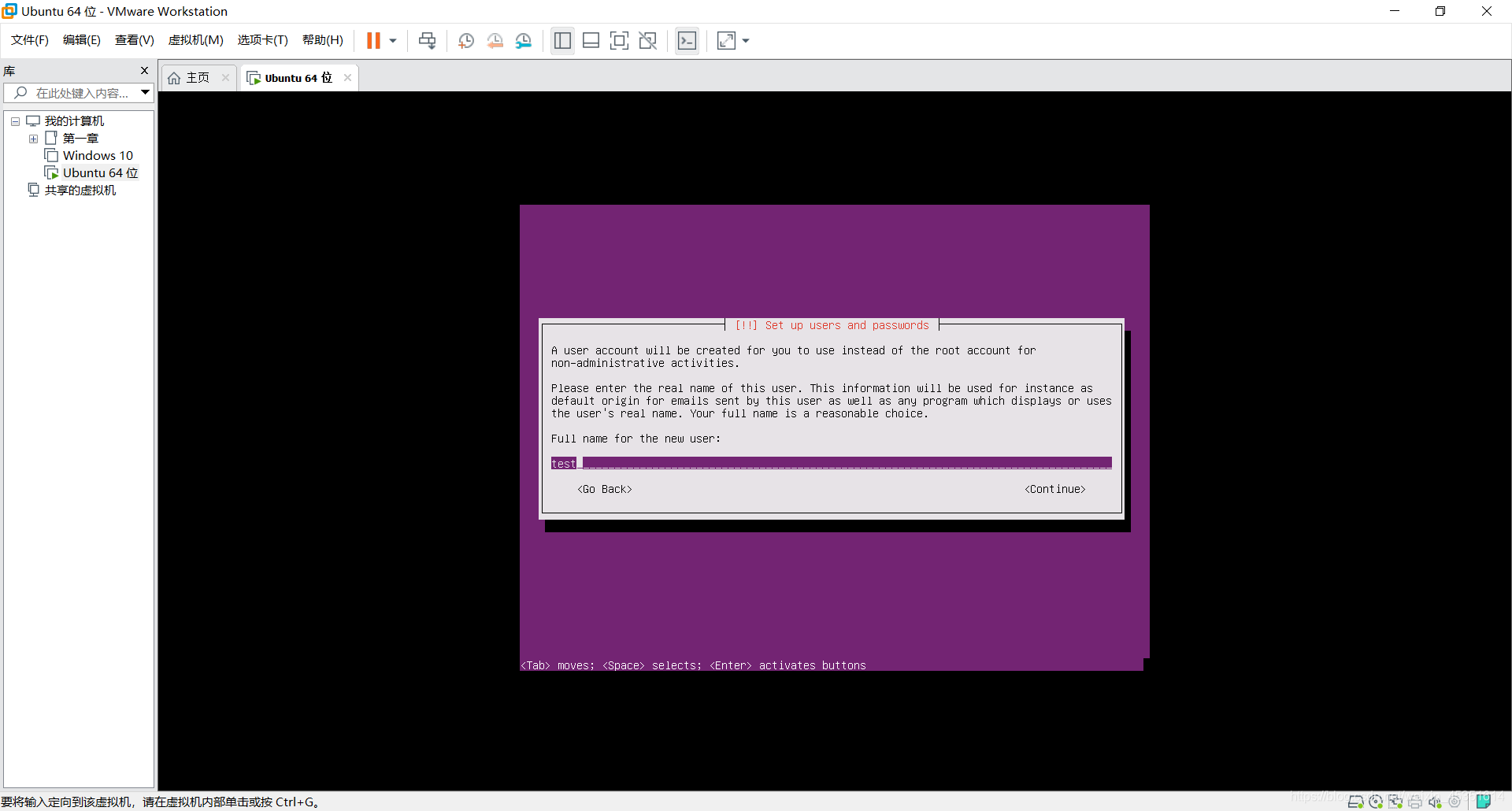Close the 主页 tab

(226, 77)
